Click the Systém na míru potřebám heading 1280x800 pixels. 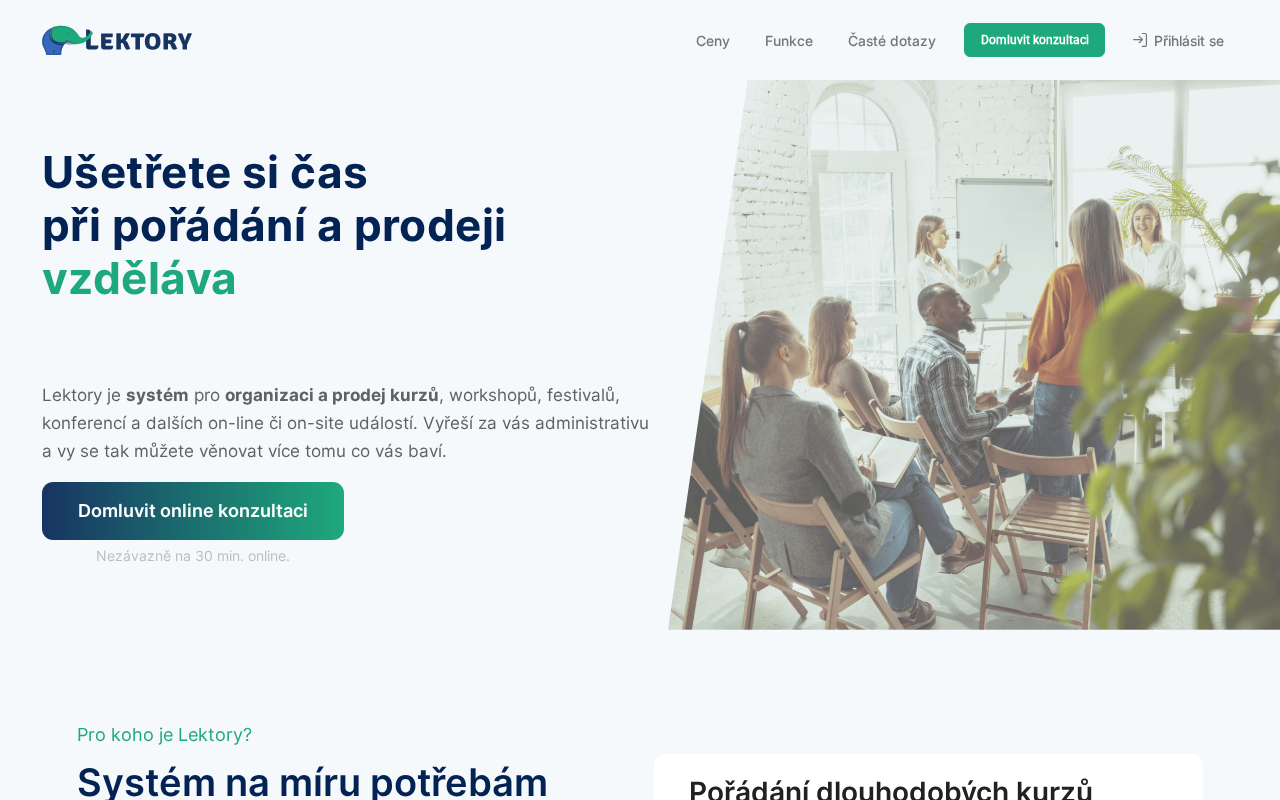pyautogui.click(x=312, y=782)
